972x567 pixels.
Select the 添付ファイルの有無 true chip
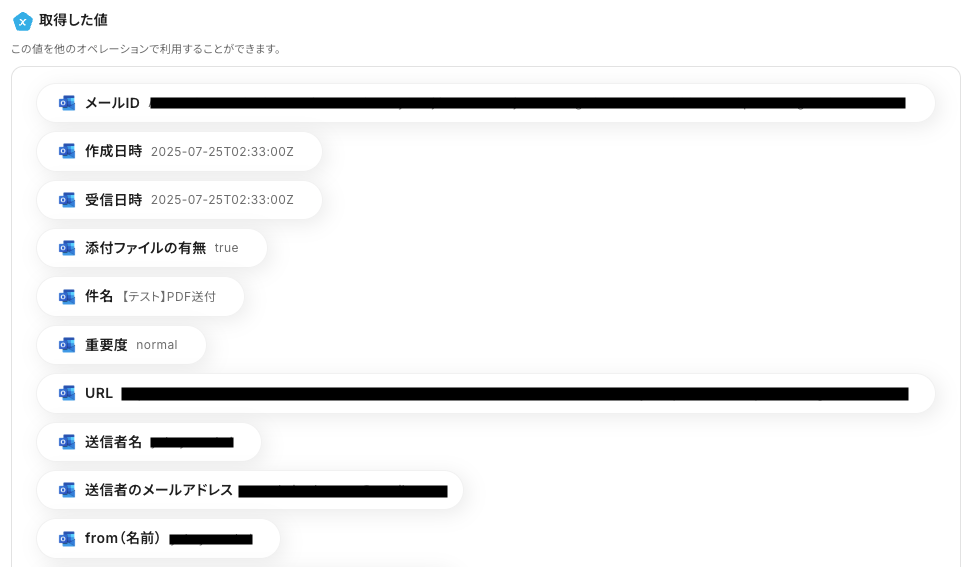point(152,248)
